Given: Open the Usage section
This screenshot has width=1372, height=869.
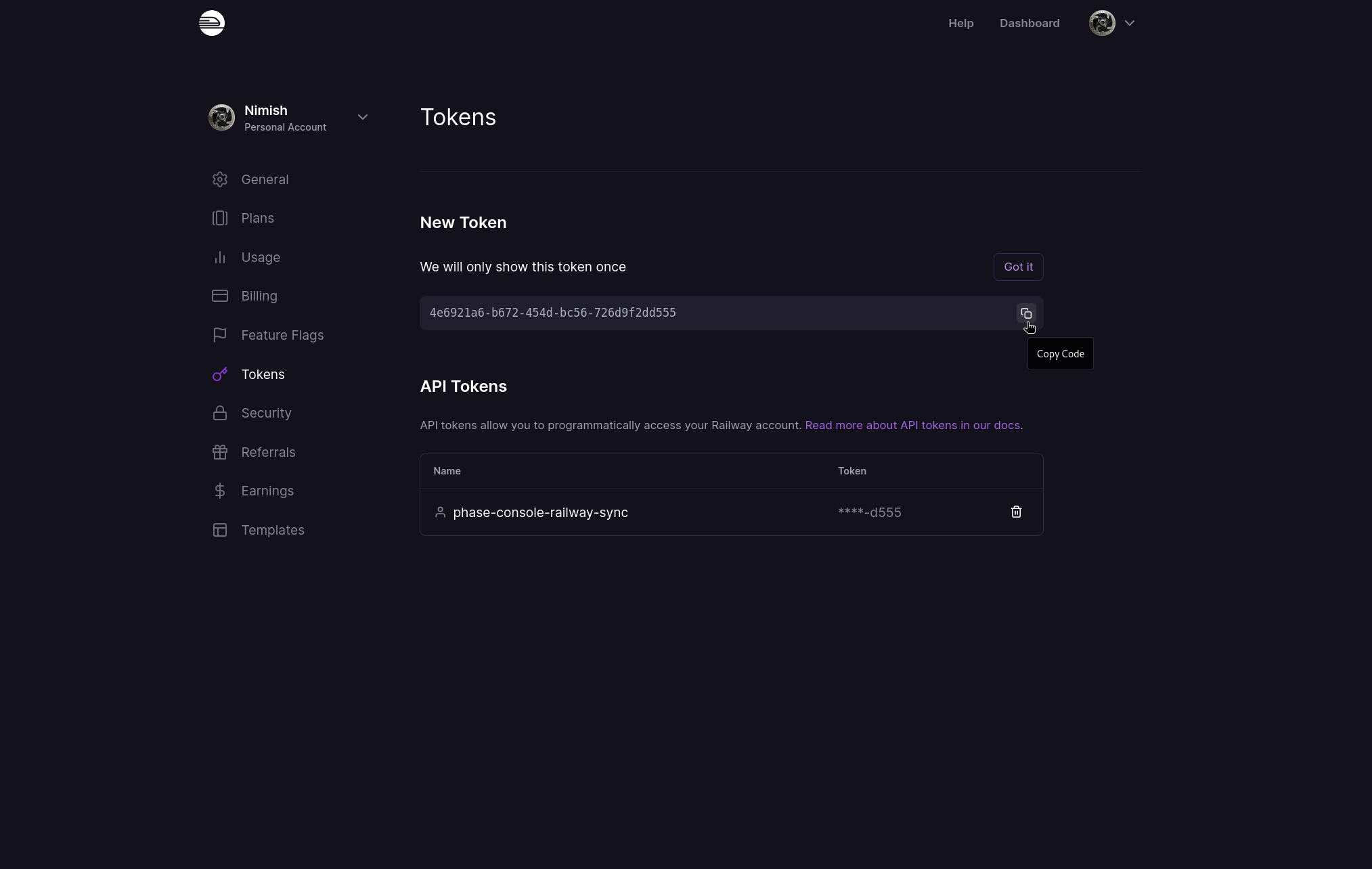Looking at the screenshot, I should click(x=261, y=257).
